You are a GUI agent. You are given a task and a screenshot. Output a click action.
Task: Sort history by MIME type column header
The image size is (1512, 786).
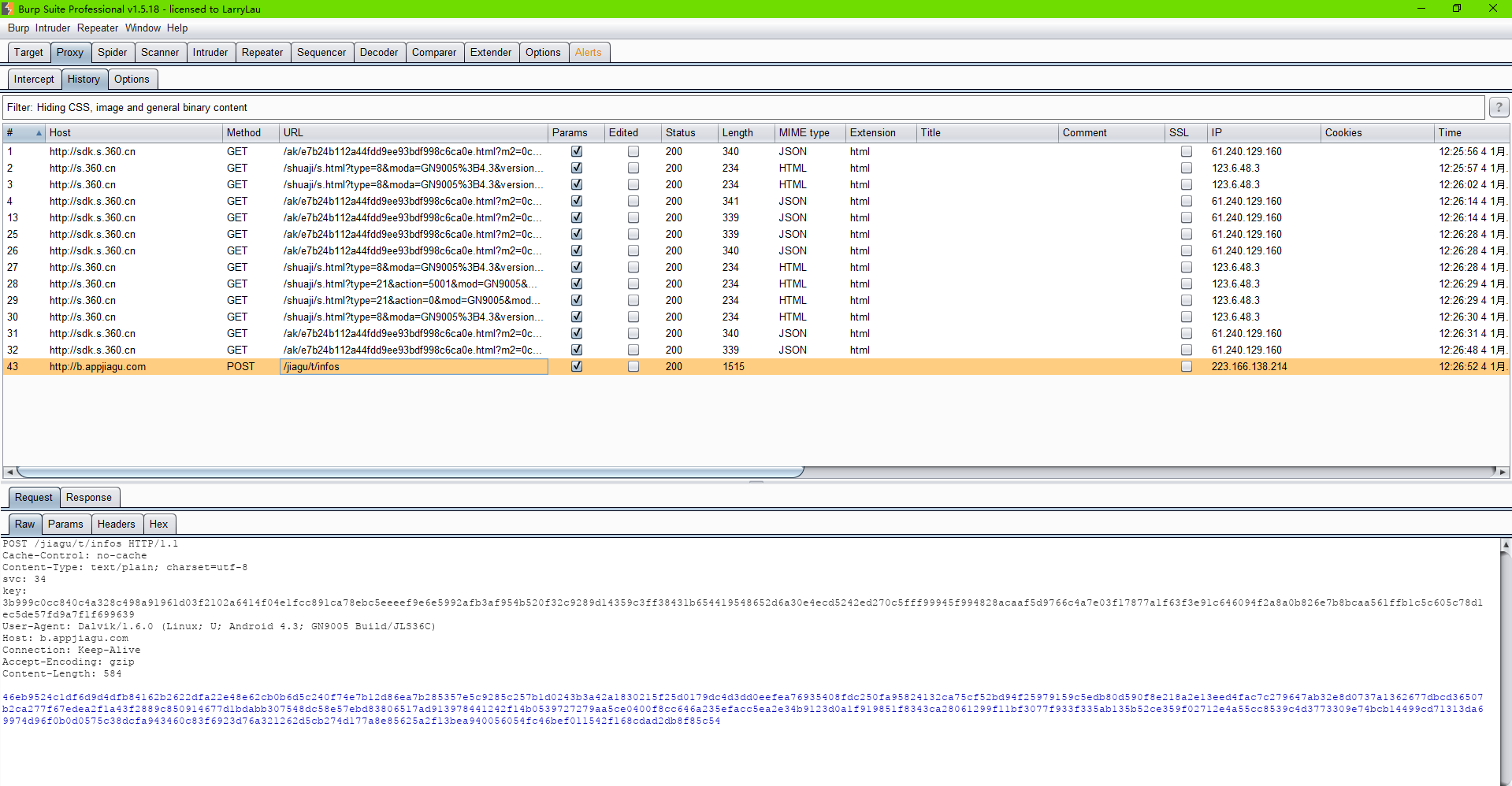pyautogui.click(x=811, y=132)
